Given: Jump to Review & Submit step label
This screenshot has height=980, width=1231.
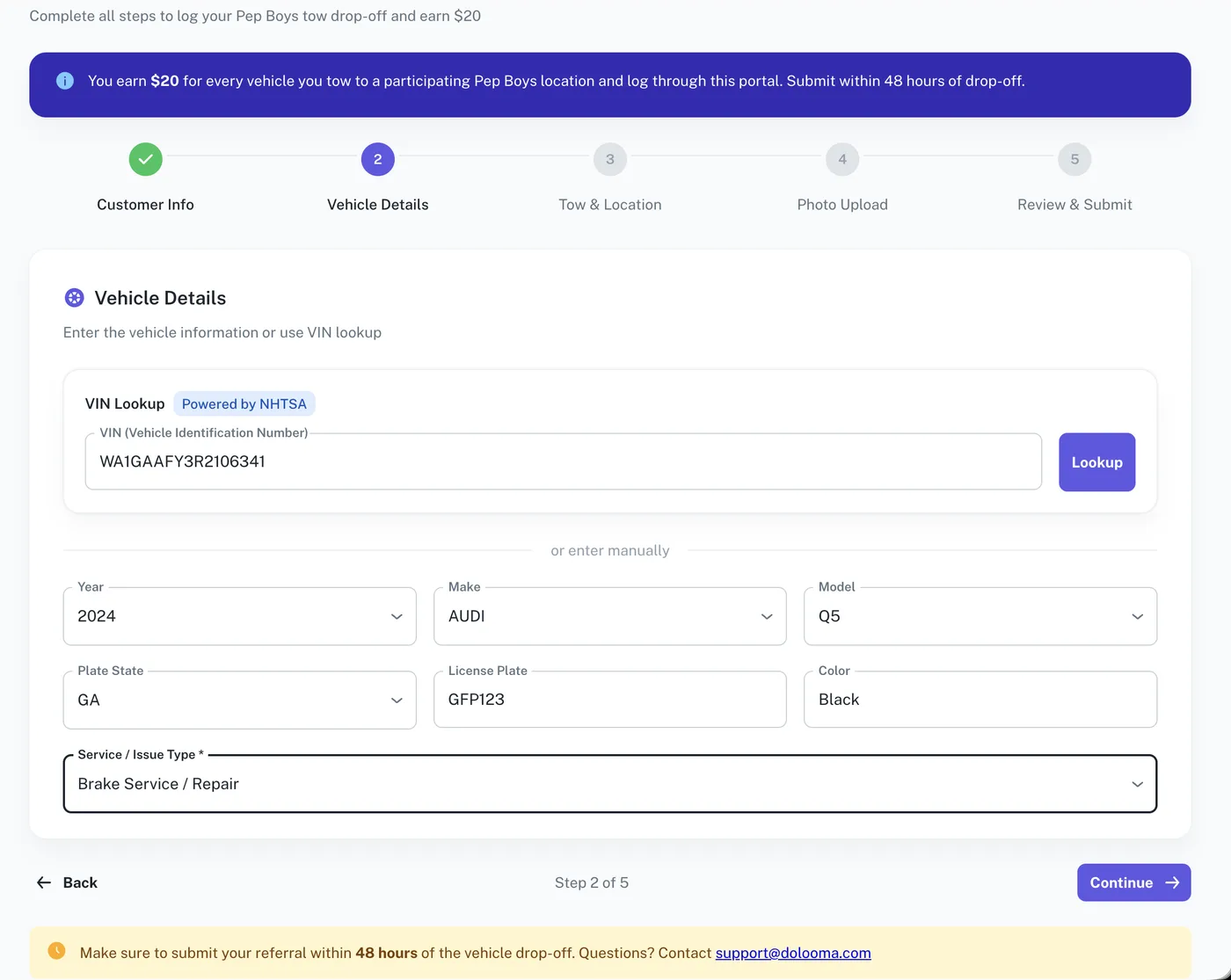Looking at the screenshot, I should [1074, 205].
